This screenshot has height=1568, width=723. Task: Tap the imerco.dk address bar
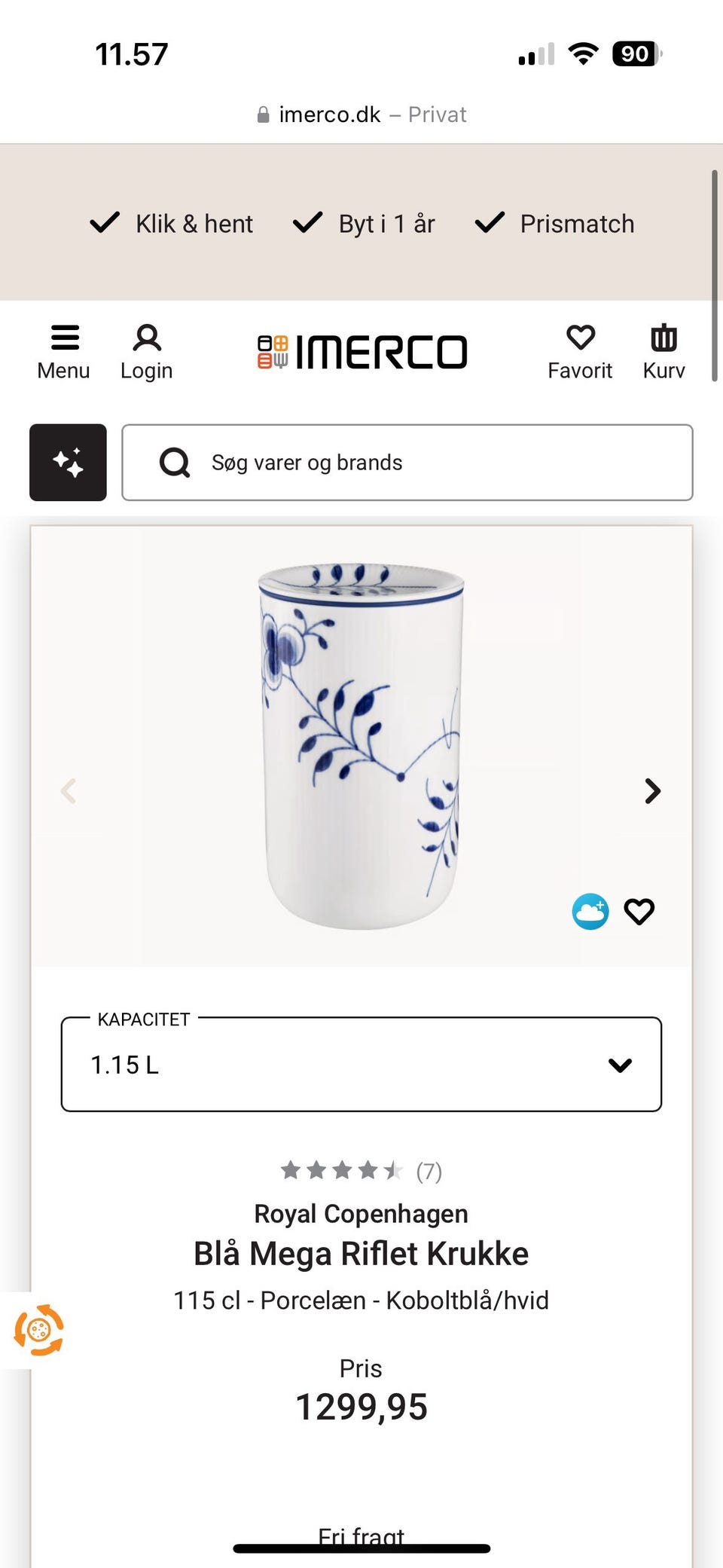click(361, 115)
